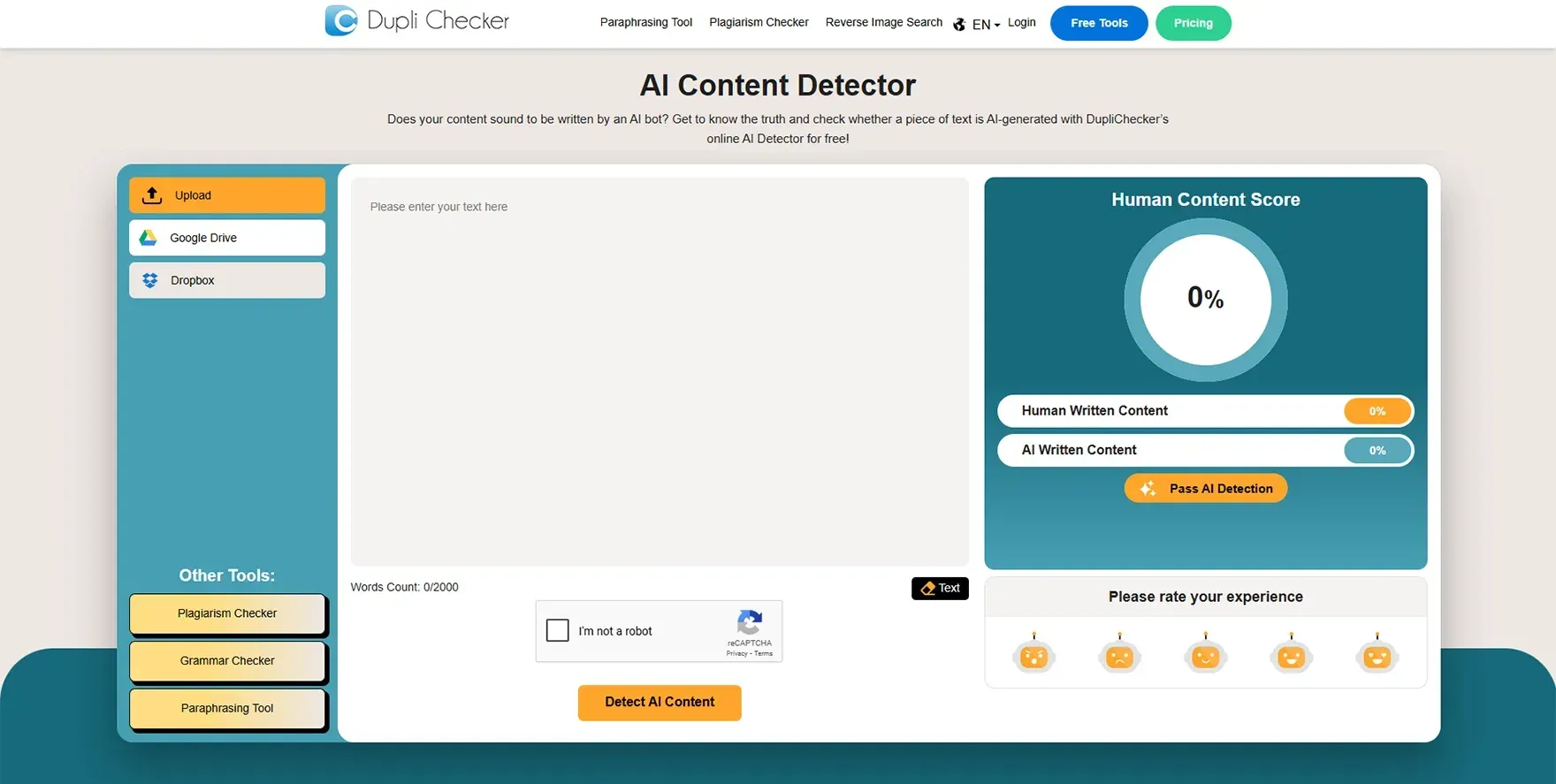This screenshot has width=1556, height=784.
Task: Click into the text entry area
Action: [x=660, y=371]
